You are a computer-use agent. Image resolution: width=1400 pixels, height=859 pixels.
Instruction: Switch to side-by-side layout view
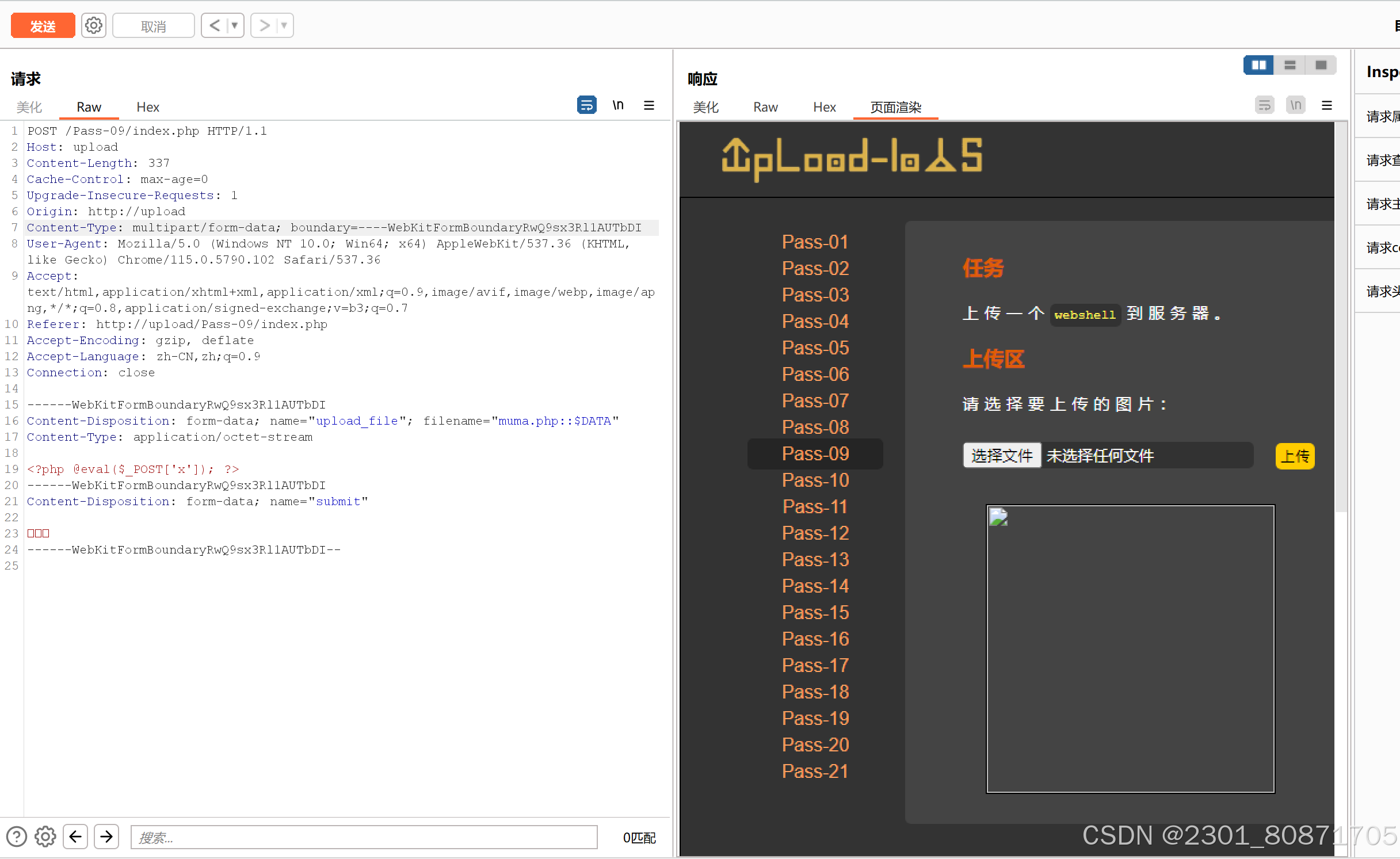[1258, 65]
